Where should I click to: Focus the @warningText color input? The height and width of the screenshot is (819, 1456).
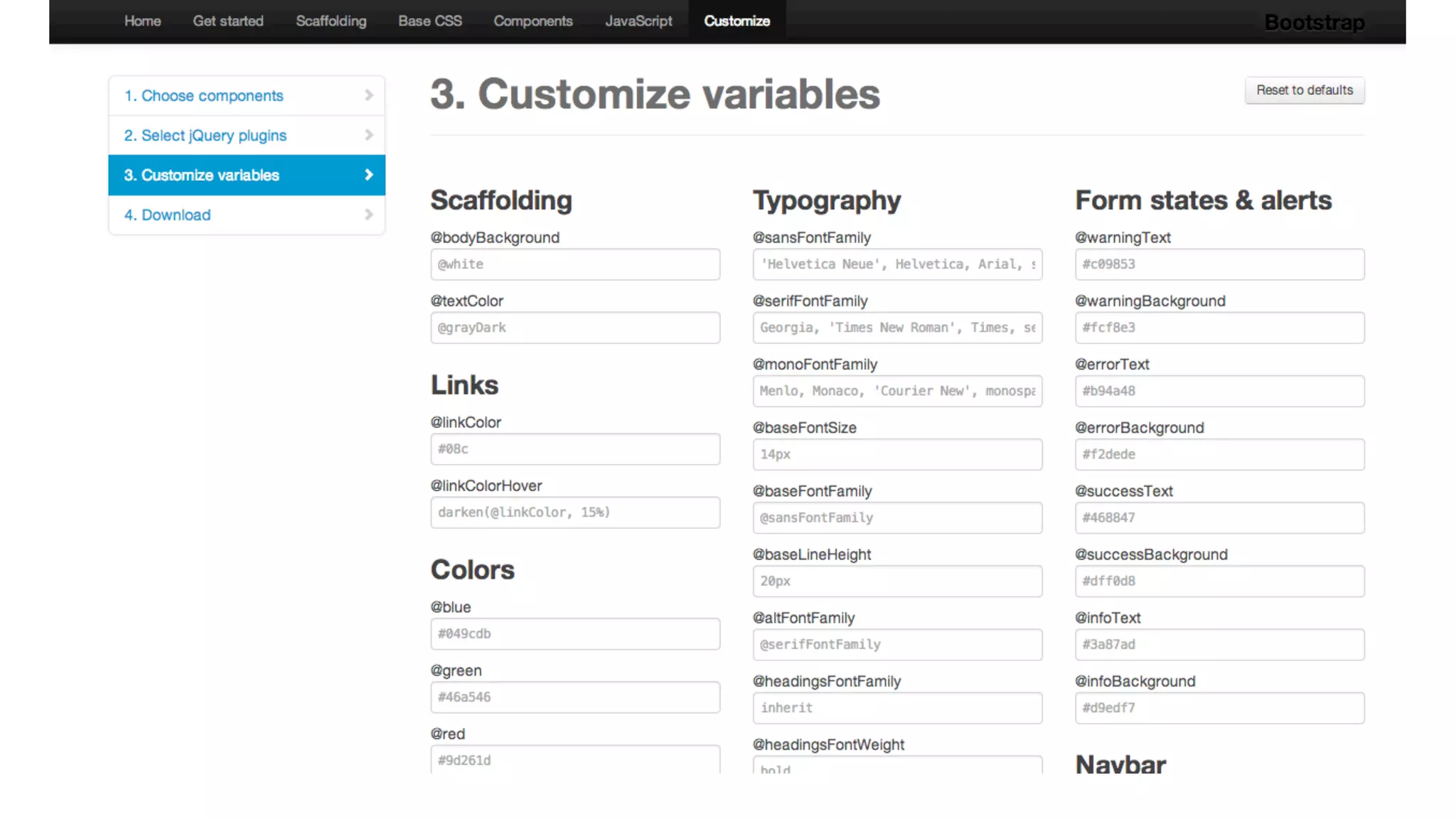coord(1219,264)
